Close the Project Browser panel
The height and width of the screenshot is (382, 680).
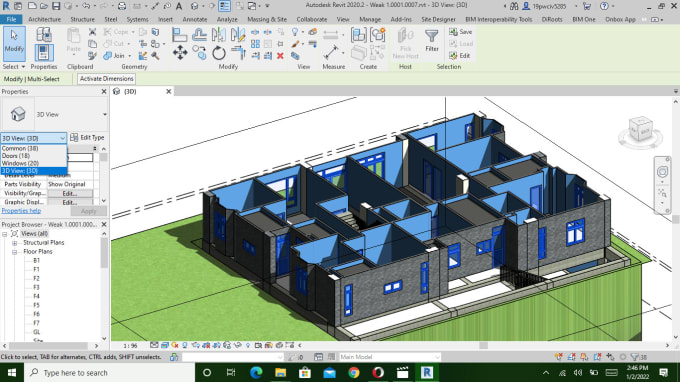[x=104, y=224]
